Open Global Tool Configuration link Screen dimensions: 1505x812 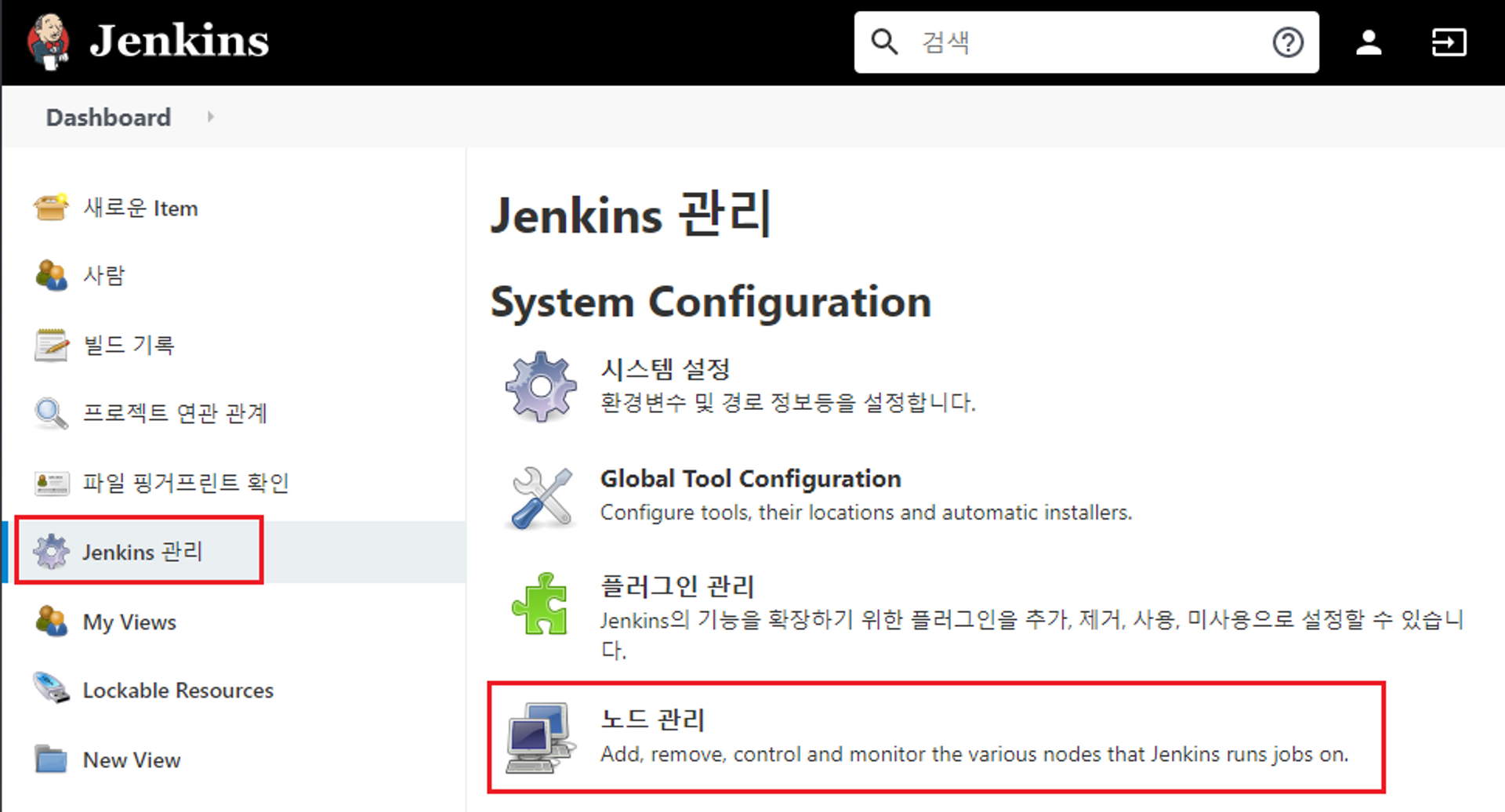tap(751, 478)
